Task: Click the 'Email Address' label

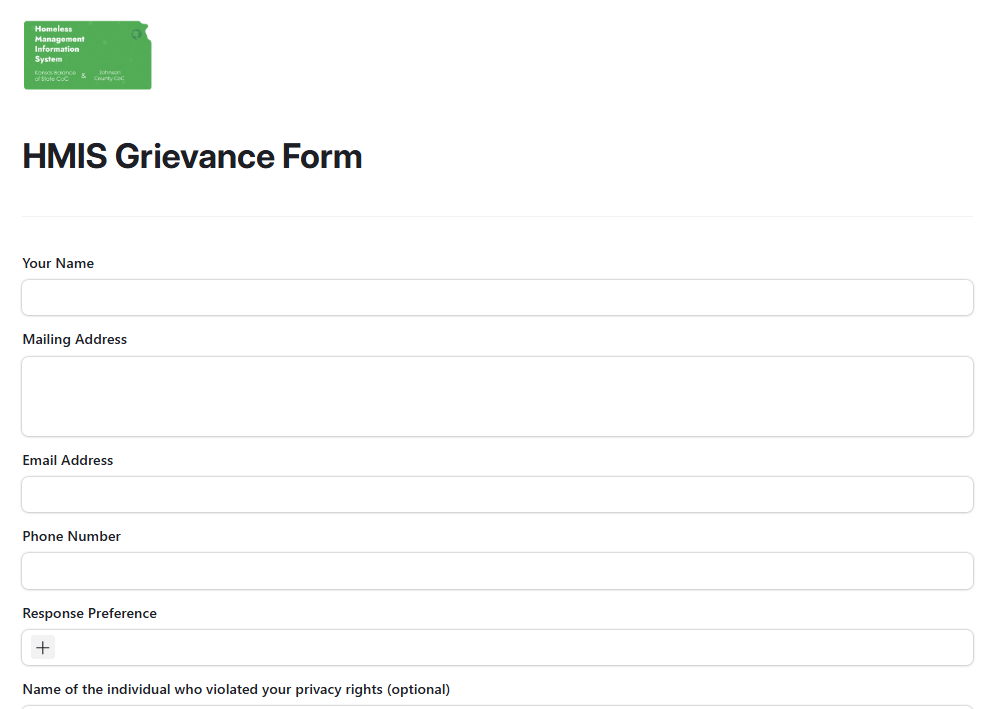Action: pyautogui.click(x=68, y=461)
